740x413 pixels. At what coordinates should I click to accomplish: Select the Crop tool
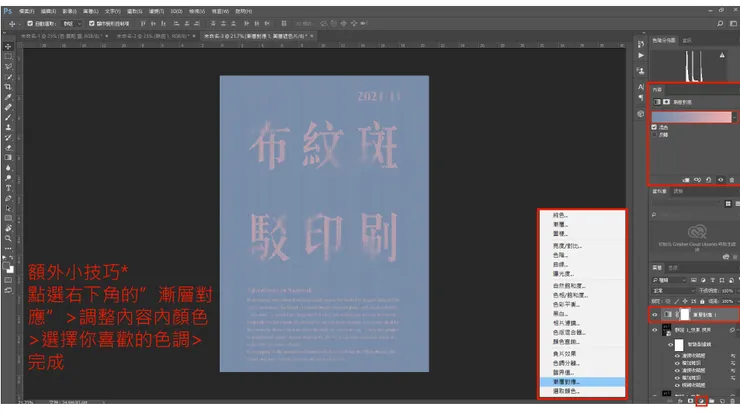click(8, 87)
